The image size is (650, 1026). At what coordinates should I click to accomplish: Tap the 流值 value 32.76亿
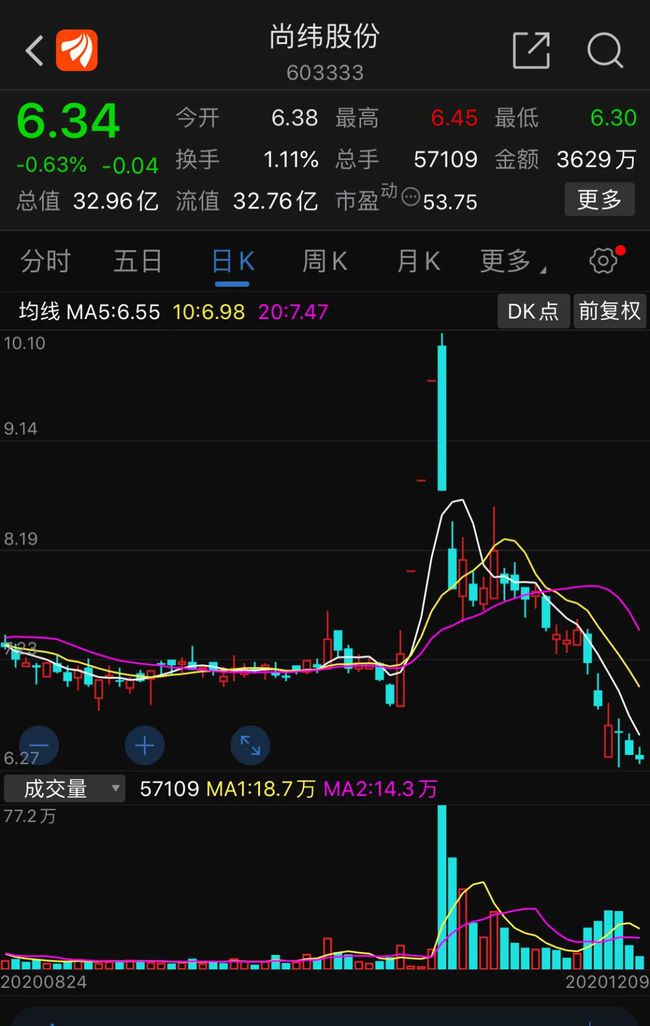click(275, 200)
